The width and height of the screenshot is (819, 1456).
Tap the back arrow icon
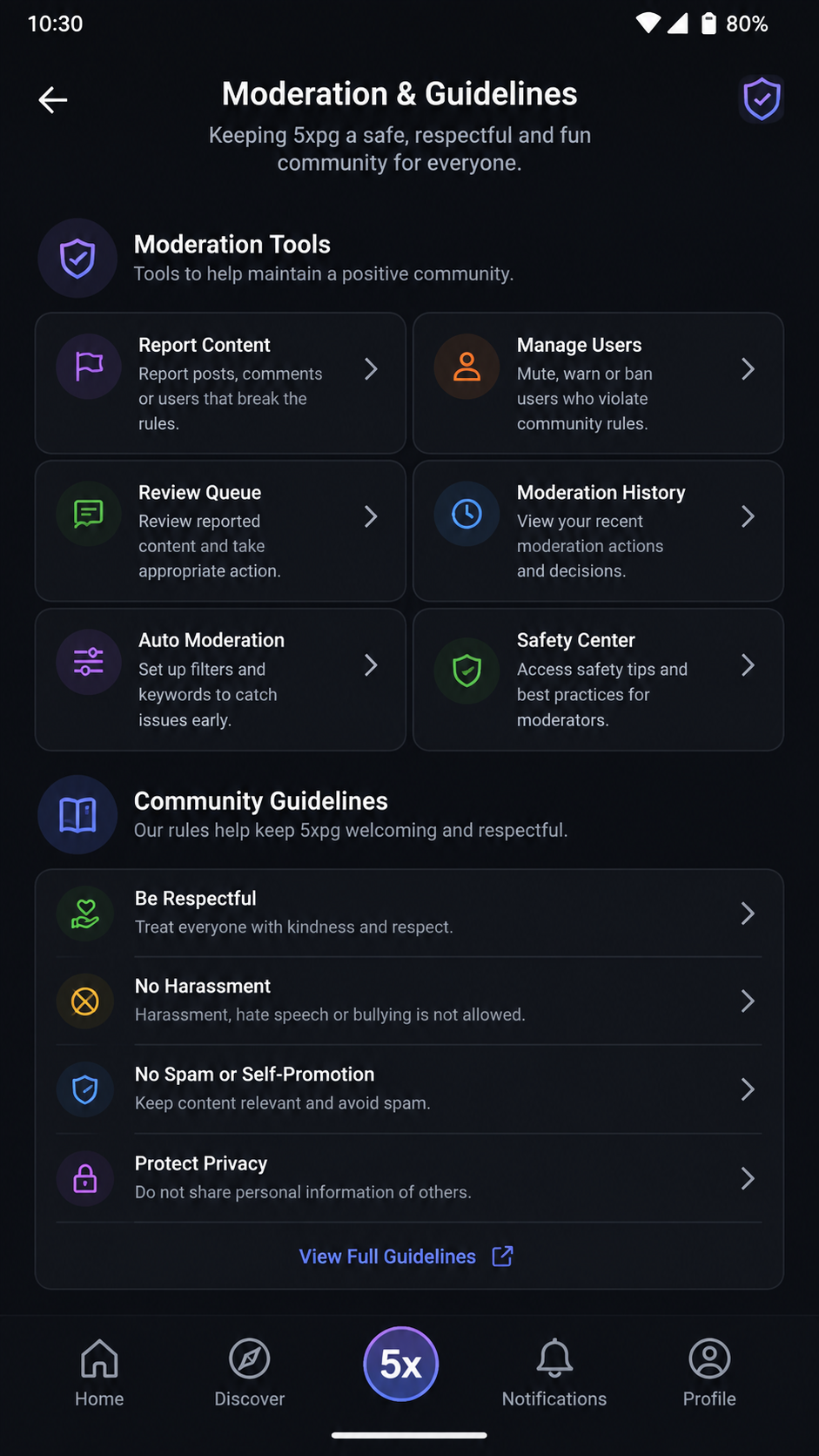(53, 100)
